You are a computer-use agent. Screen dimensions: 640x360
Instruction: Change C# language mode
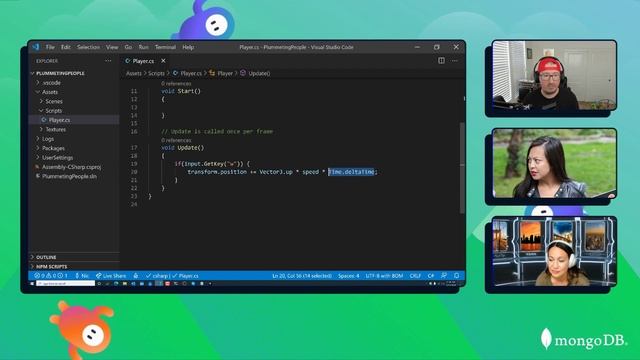pyautogui.click(x=431, y=276)
